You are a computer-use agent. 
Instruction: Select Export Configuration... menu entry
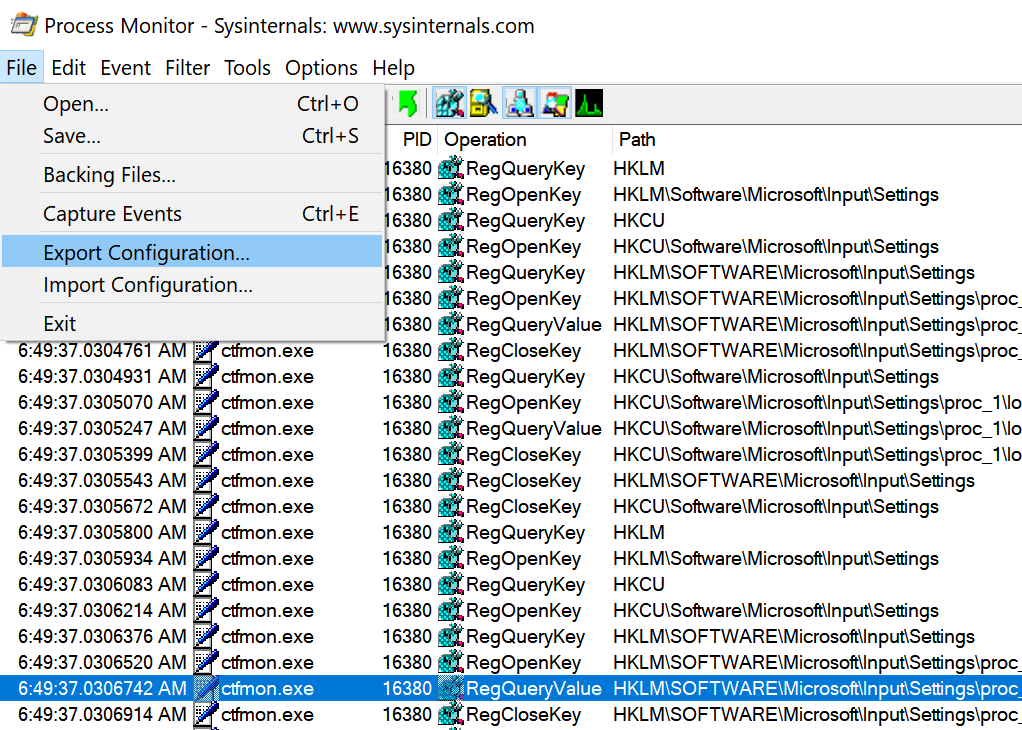pos(192,252)
